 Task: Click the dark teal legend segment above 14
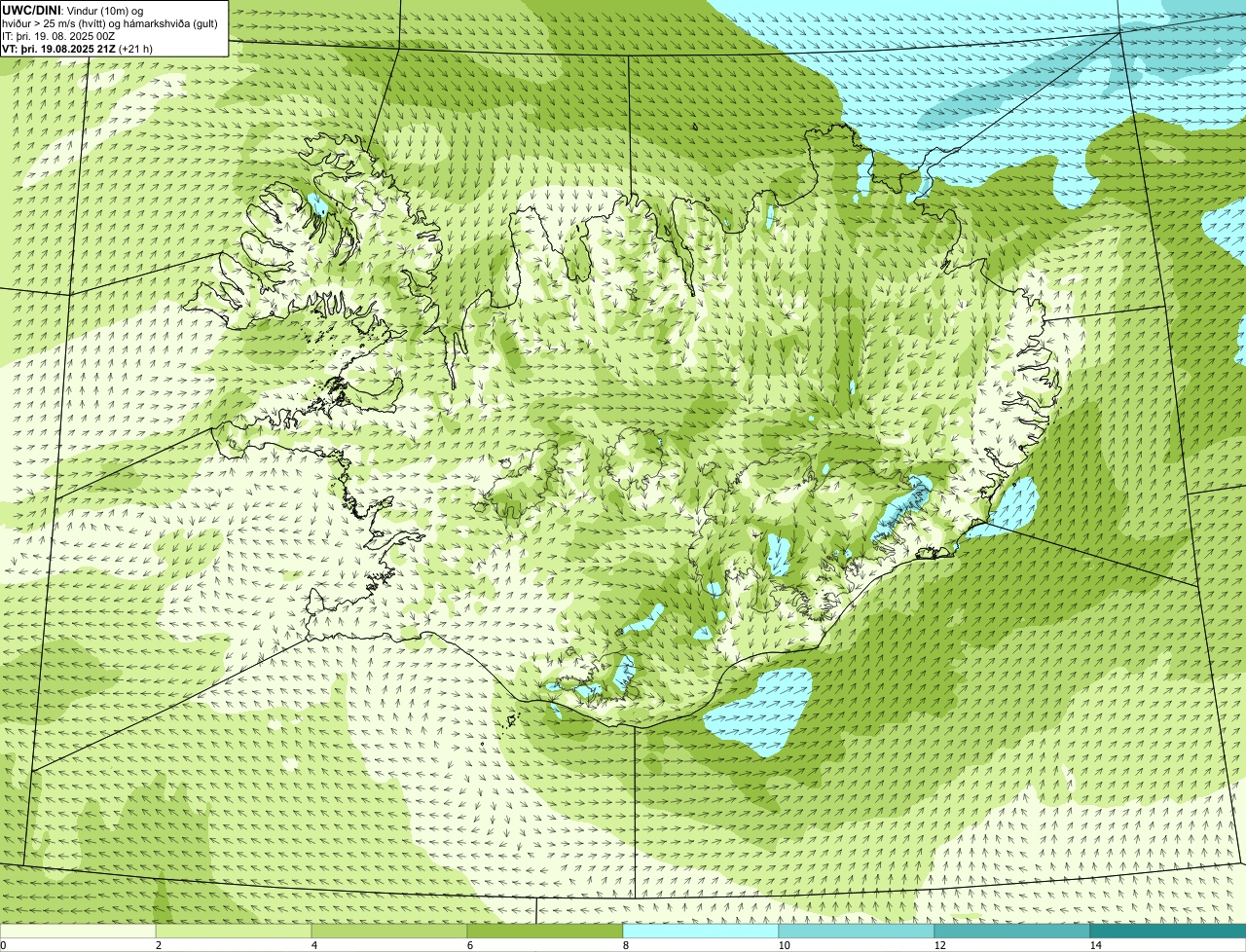[x=1168, y=931]
